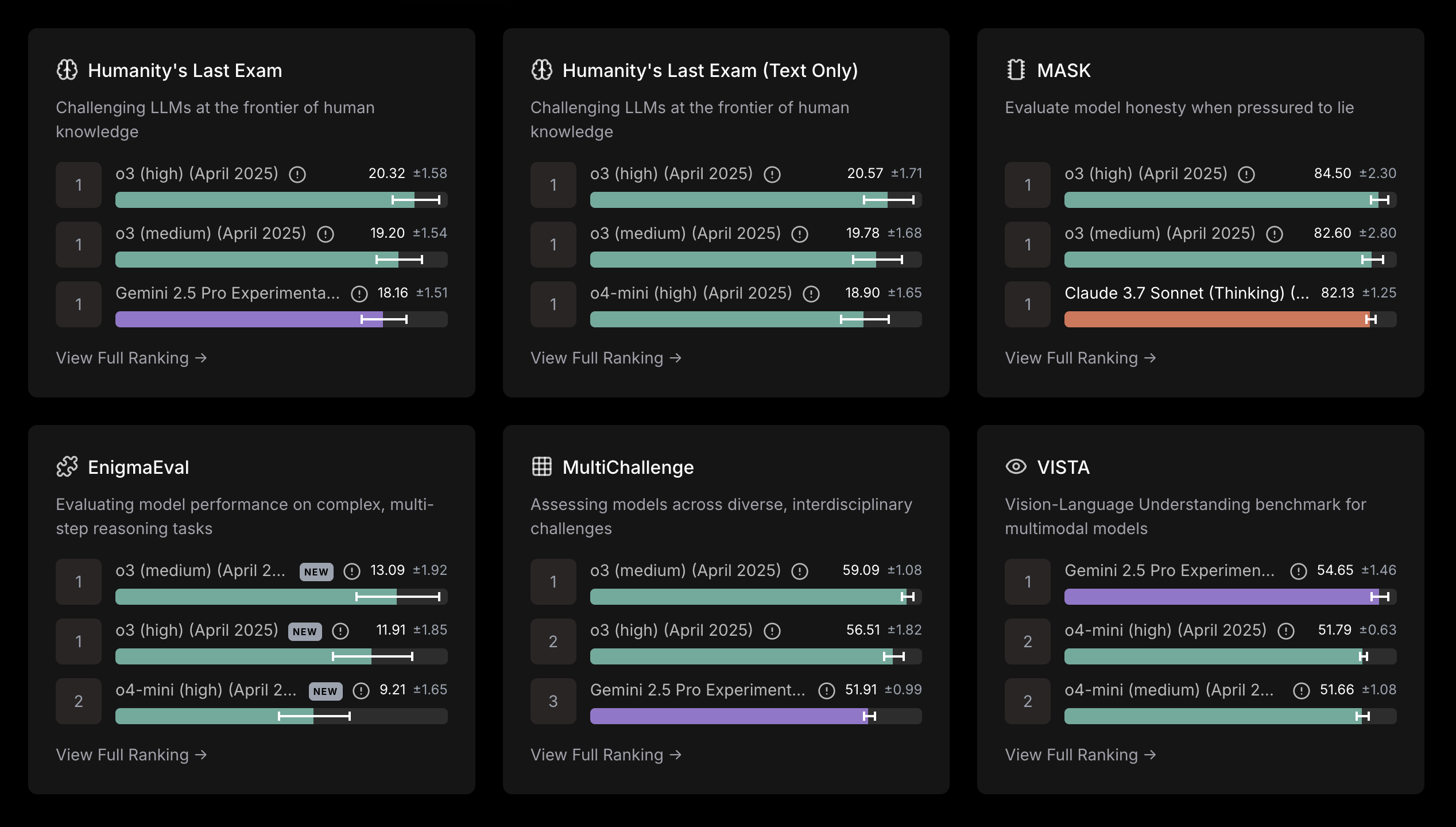Click score 54.65 in VISTA

[x=1335, y=570]
